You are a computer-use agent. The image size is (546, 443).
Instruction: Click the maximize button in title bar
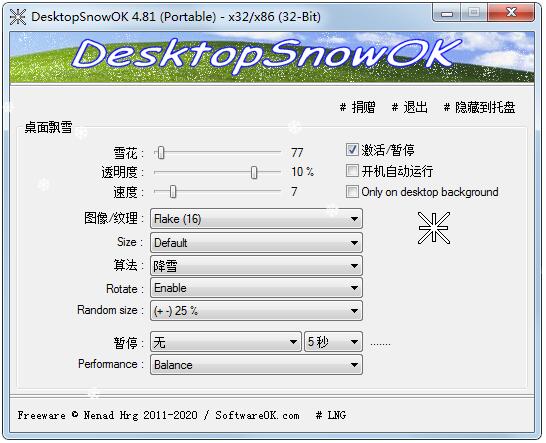point(474,13)
